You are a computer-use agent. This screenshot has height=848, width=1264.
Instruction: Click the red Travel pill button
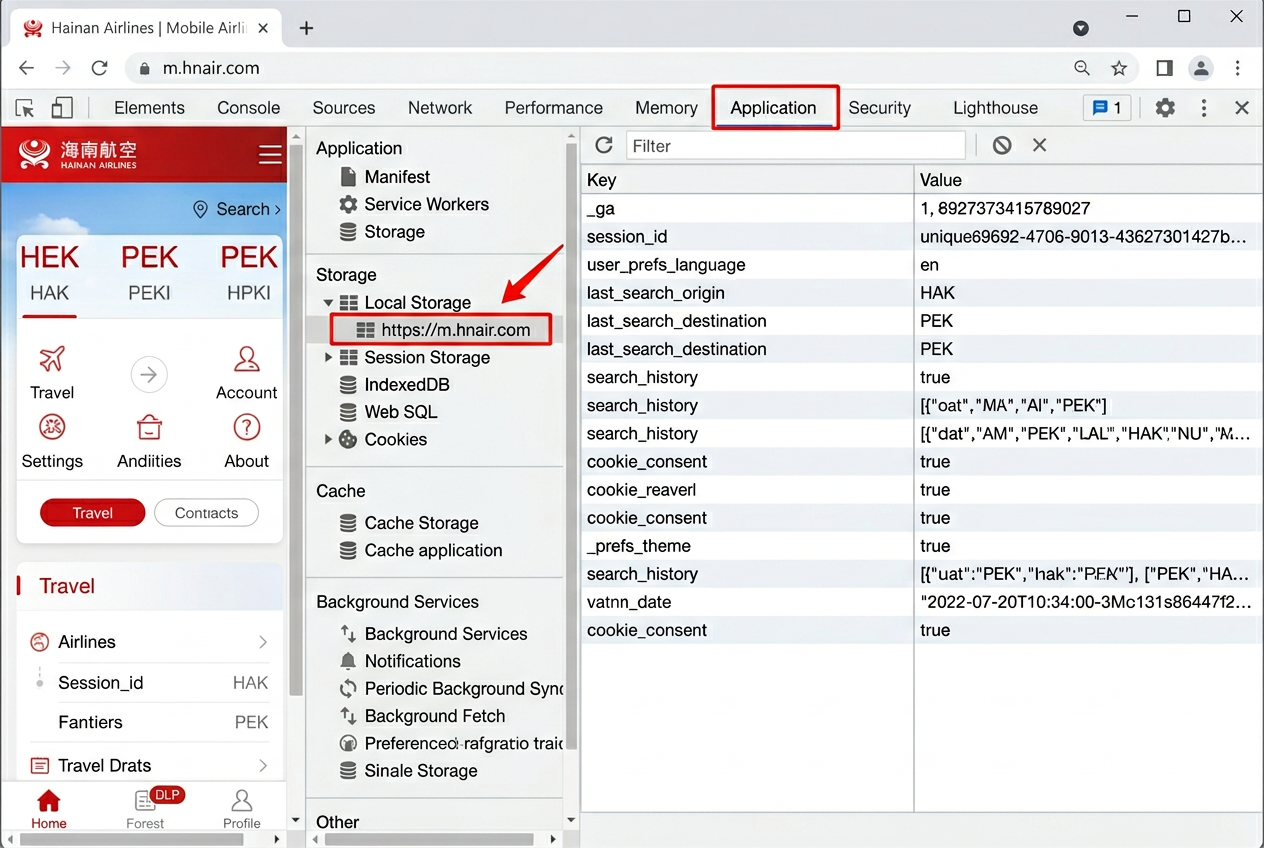pyautogui.click(x=92, y=513)
